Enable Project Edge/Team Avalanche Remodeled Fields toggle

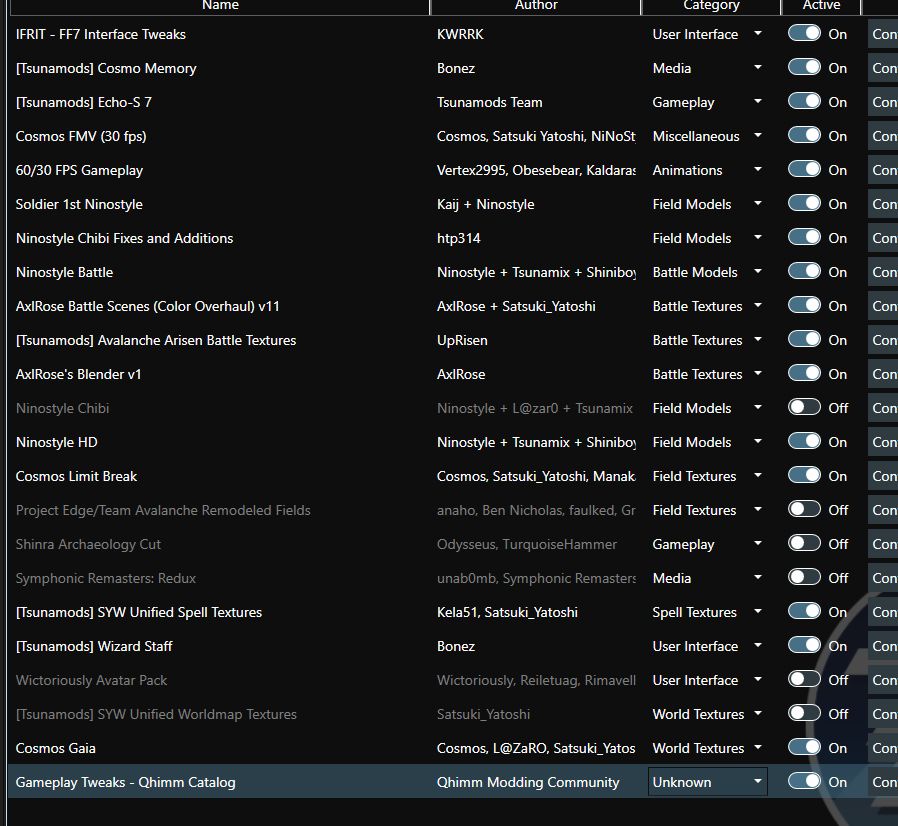pos(804,509)
